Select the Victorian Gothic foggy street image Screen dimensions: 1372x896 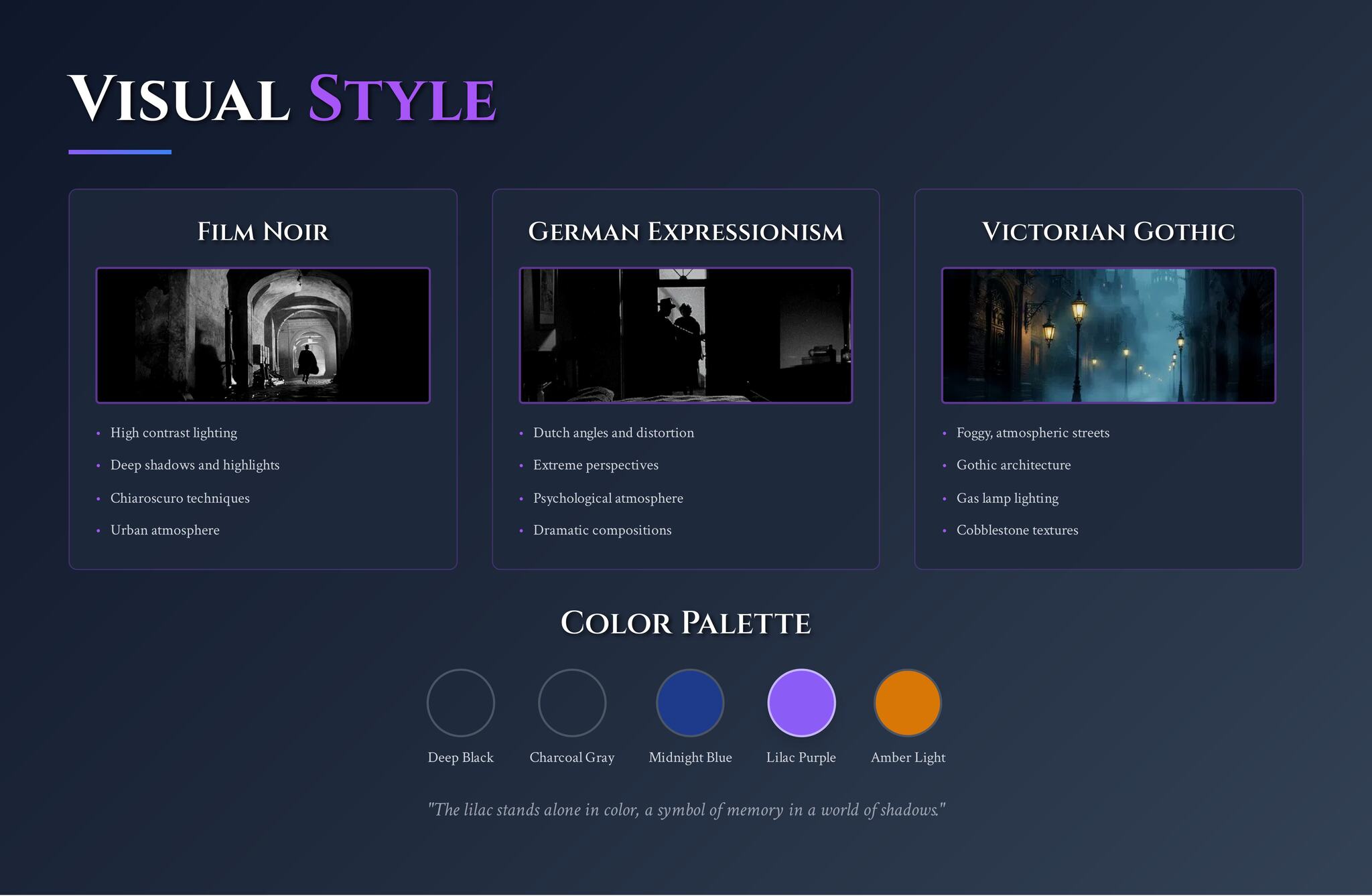pyautogui.click(x=1108, y=335)
